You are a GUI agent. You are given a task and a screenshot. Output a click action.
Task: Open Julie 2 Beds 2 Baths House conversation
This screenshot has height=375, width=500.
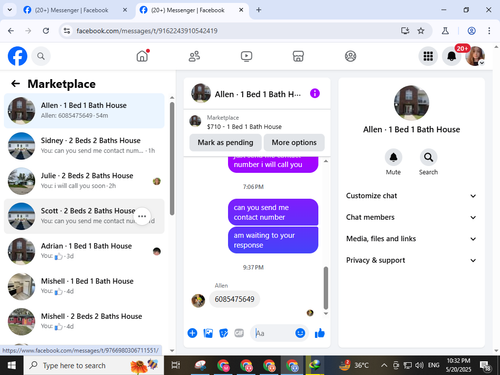(84, 181)
